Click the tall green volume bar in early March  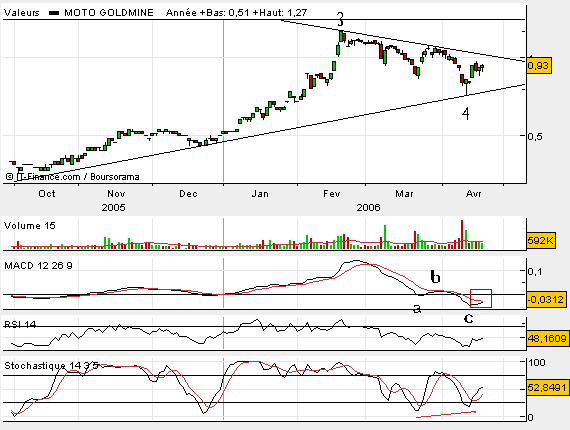click(385, 237)
